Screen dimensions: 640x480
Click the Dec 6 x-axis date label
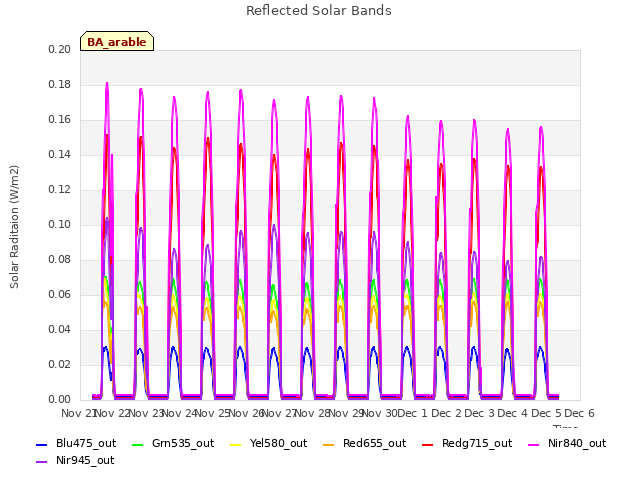click(580, 413)
